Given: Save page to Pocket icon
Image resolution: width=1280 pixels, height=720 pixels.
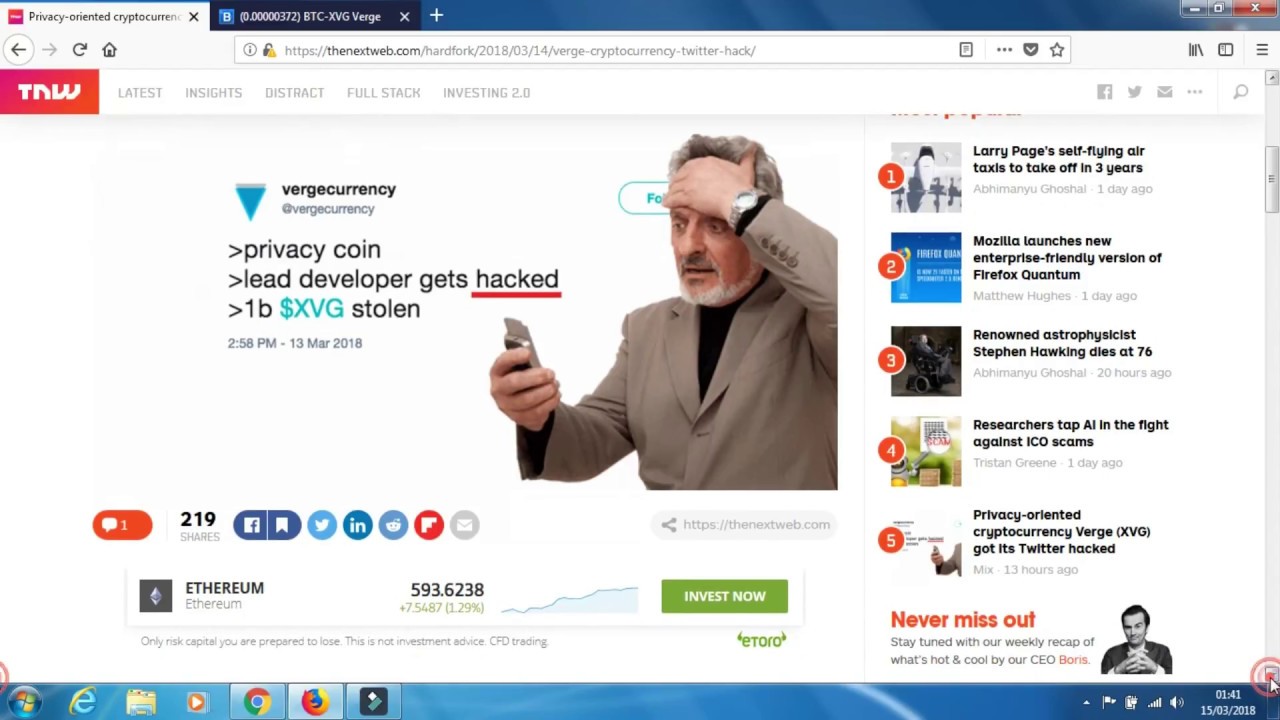Looking at the screenshot, I should click(x=1031, y=50).
